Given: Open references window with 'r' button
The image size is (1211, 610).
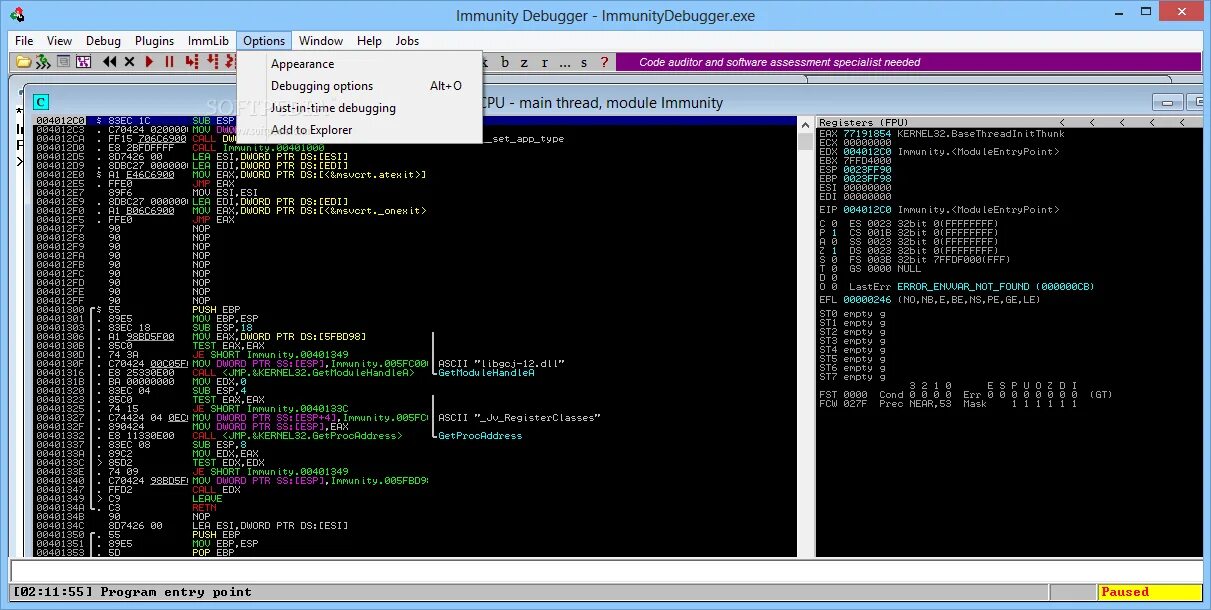Looking at the screenshot, I should [x=545, y=62].
